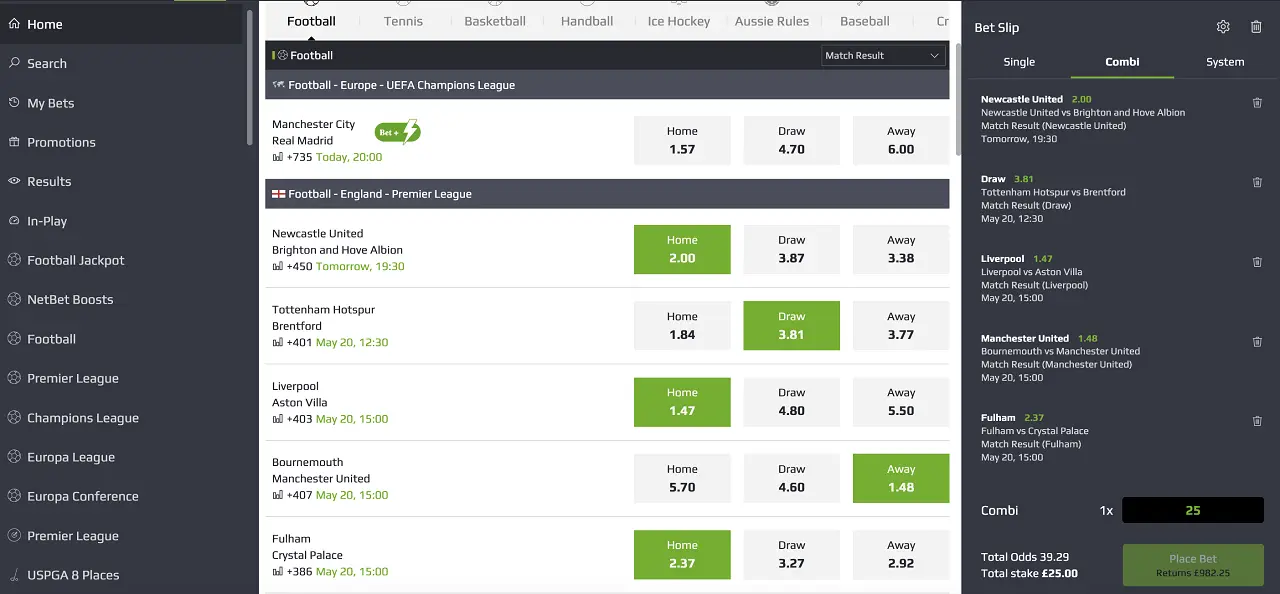Deselect Newcastle United Home 2.00 selection
The width and height of the screenshot is (1280, 594).
[682, 249]
